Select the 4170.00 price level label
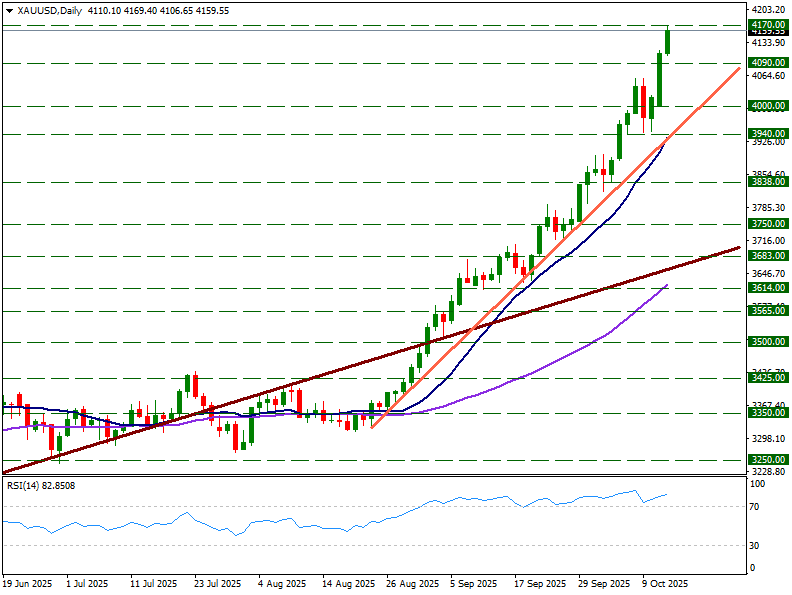This screenshot has width=792, height=595. click(x=766, y=24)
